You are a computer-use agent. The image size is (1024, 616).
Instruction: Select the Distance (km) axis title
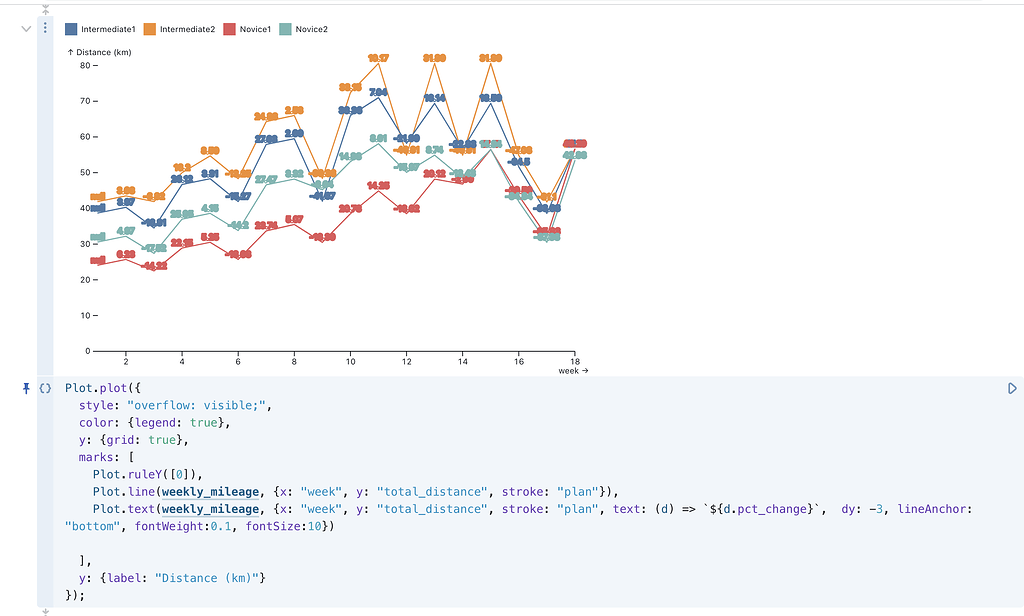[102, 52]
